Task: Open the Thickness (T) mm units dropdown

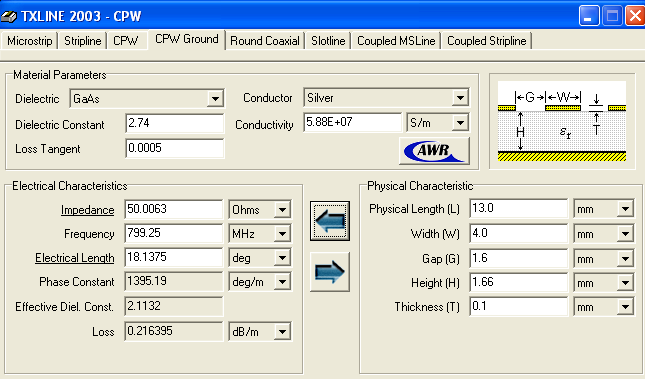Action: coord(625,307)
